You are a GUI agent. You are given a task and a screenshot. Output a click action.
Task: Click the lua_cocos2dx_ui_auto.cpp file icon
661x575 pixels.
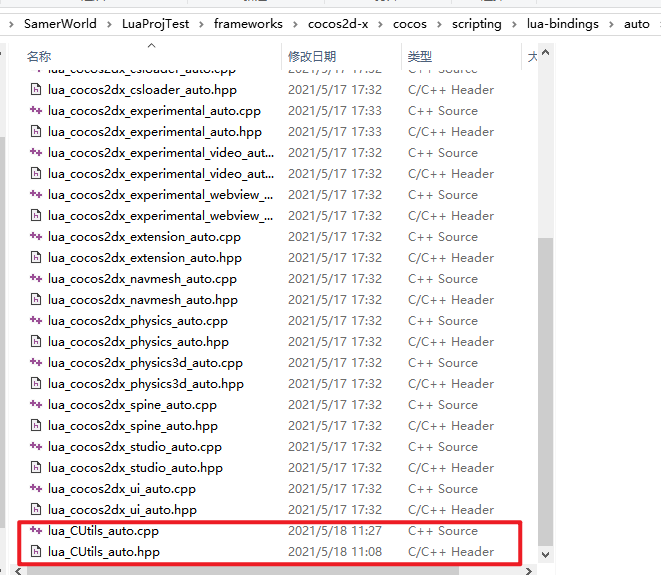pos(36,489)
